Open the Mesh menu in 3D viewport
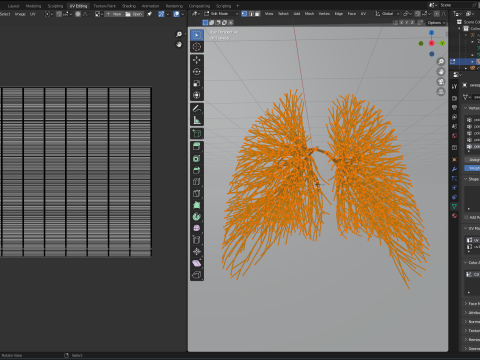Viewport: 480px width, 360px height. pyautogui.click(x=309, y=14)
